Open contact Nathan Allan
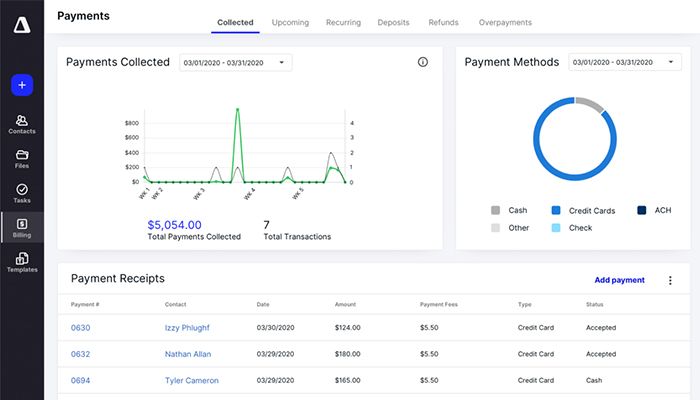Image resolution: width=700 pixels, height=400 pixels. tap(190, 354)
